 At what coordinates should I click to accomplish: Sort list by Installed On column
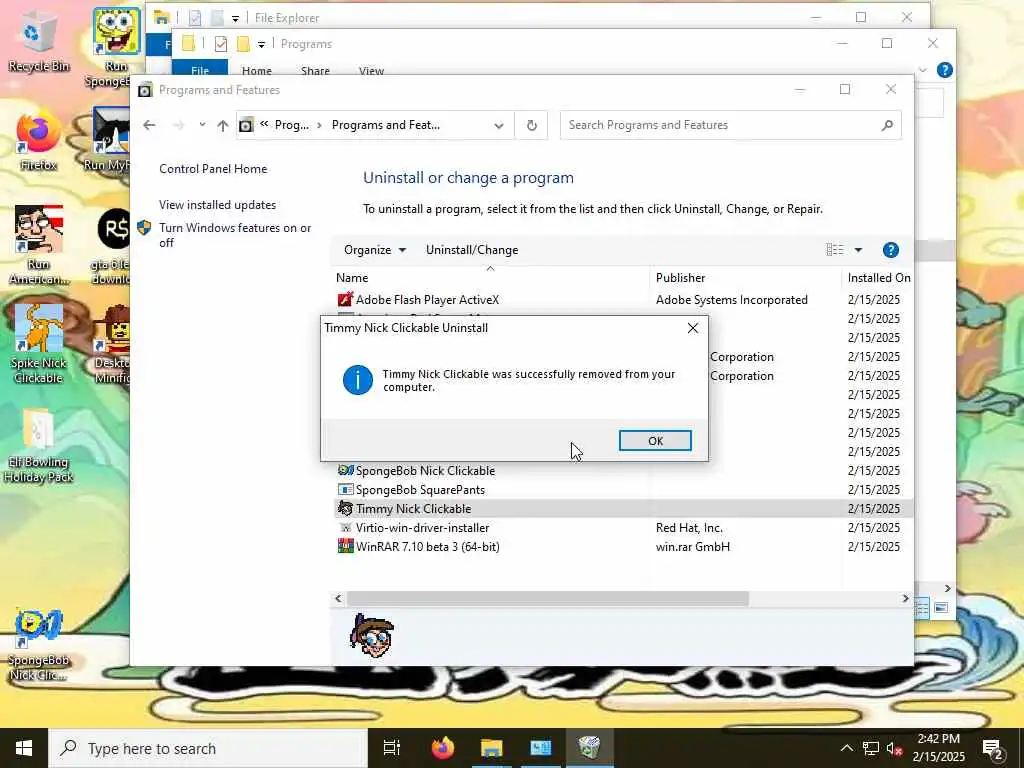pos(879,278)
